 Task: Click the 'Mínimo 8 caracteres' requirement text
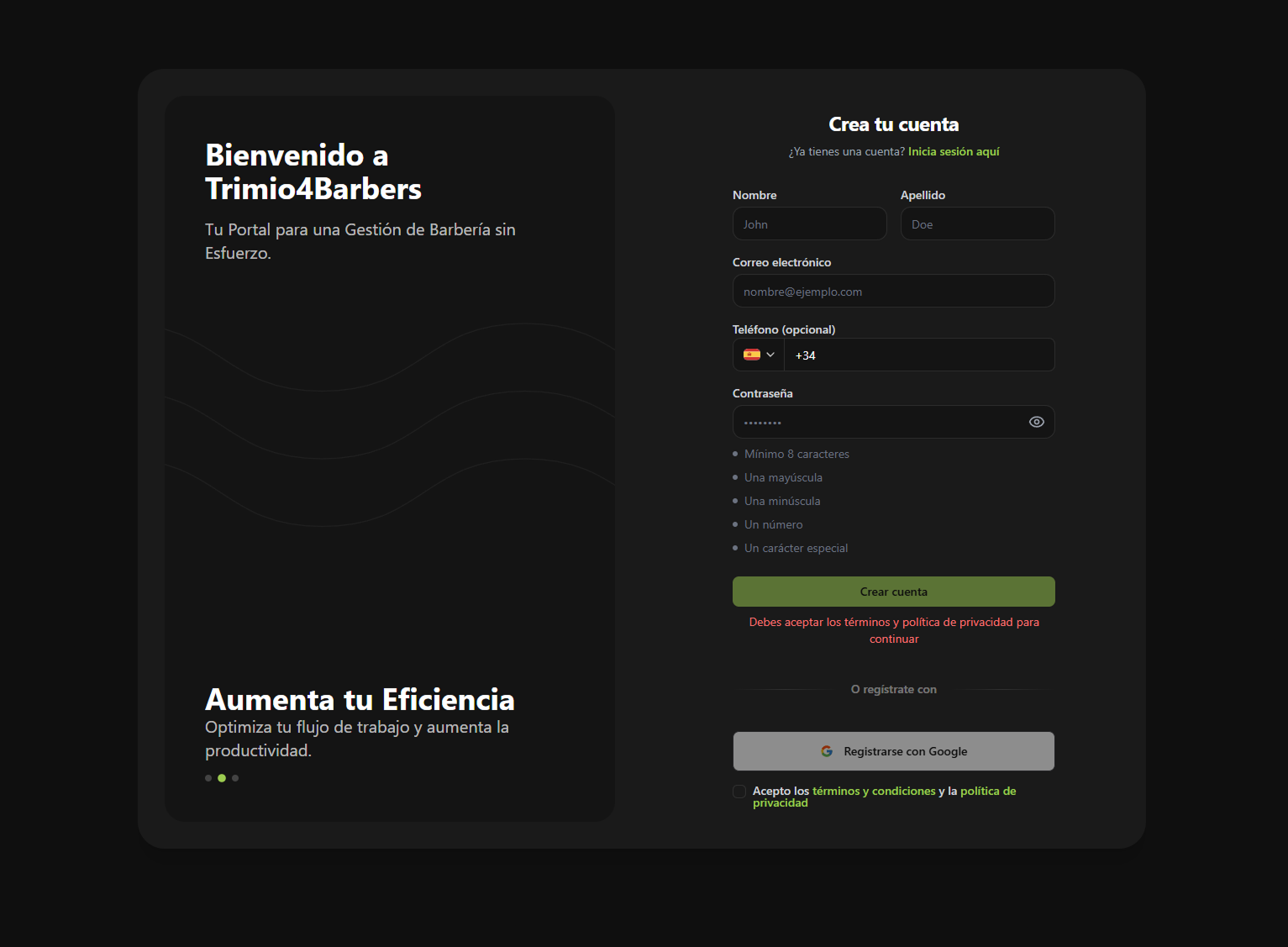796,454
